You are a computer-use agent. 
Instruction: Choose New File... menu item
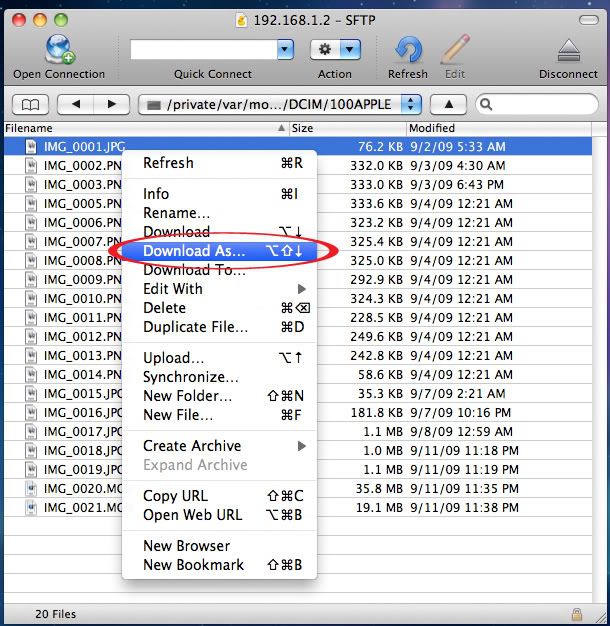click(x=220, y=415)
